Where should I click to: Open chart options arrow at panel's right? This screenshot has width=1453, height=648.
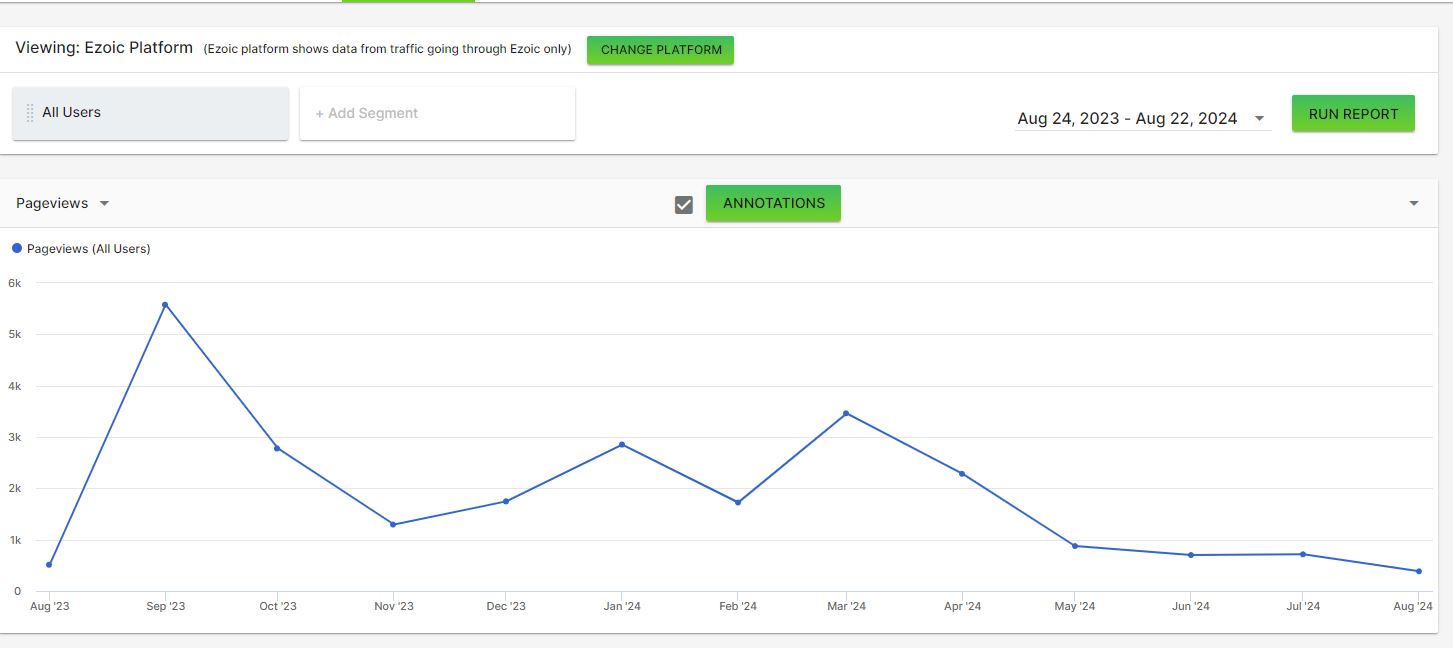pos(1414,203)
